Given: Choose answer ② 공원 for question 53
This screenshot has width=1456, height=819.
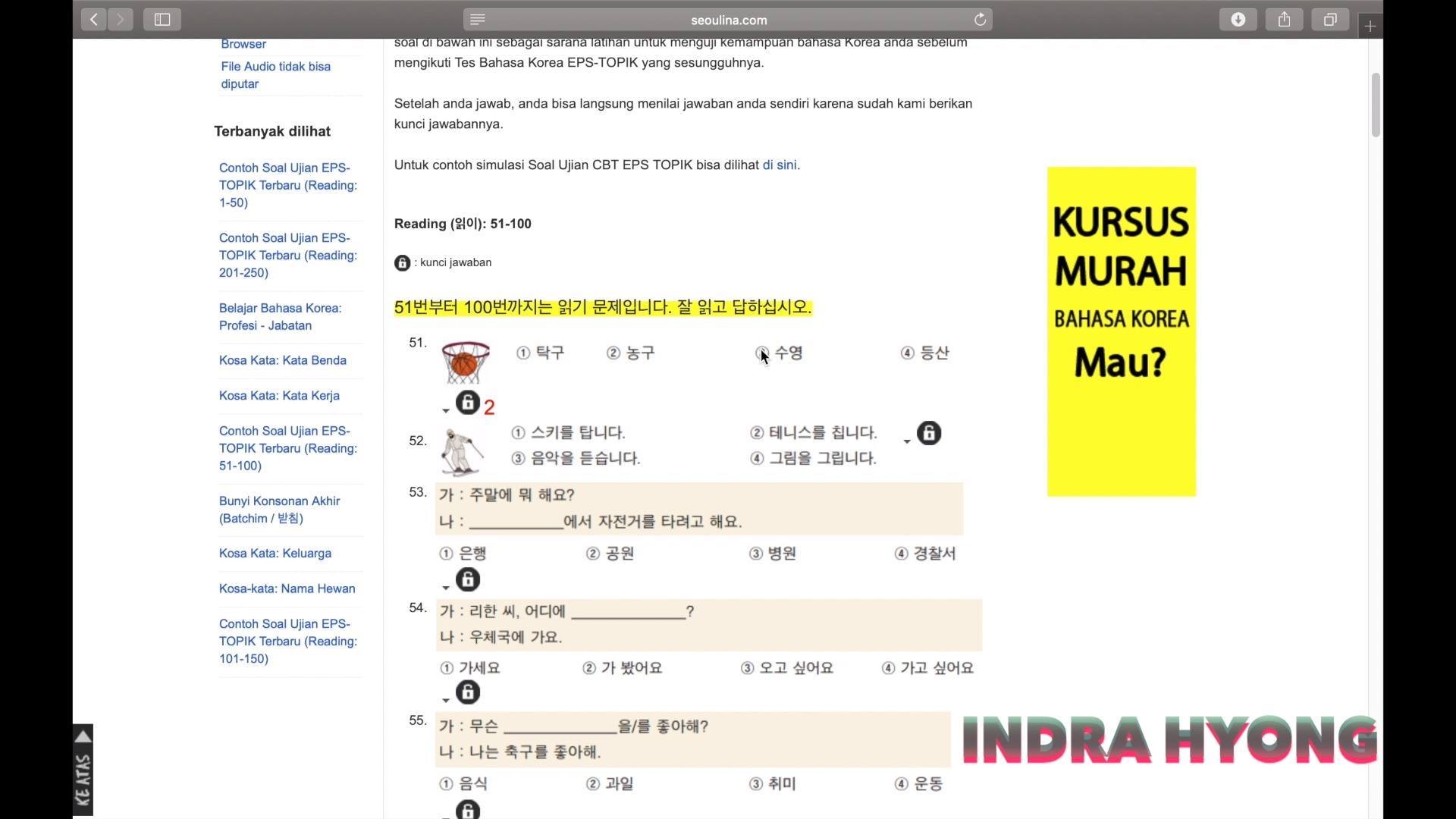Looking at the screenshot, I should 610,554.
